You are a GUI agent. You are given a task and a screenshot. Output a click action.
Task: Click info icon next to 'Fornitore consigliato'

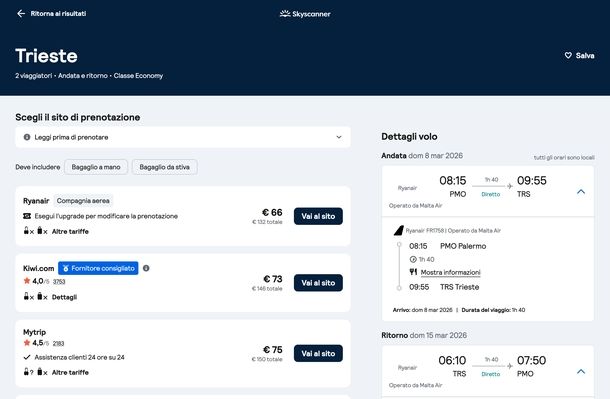coord(146,268)
